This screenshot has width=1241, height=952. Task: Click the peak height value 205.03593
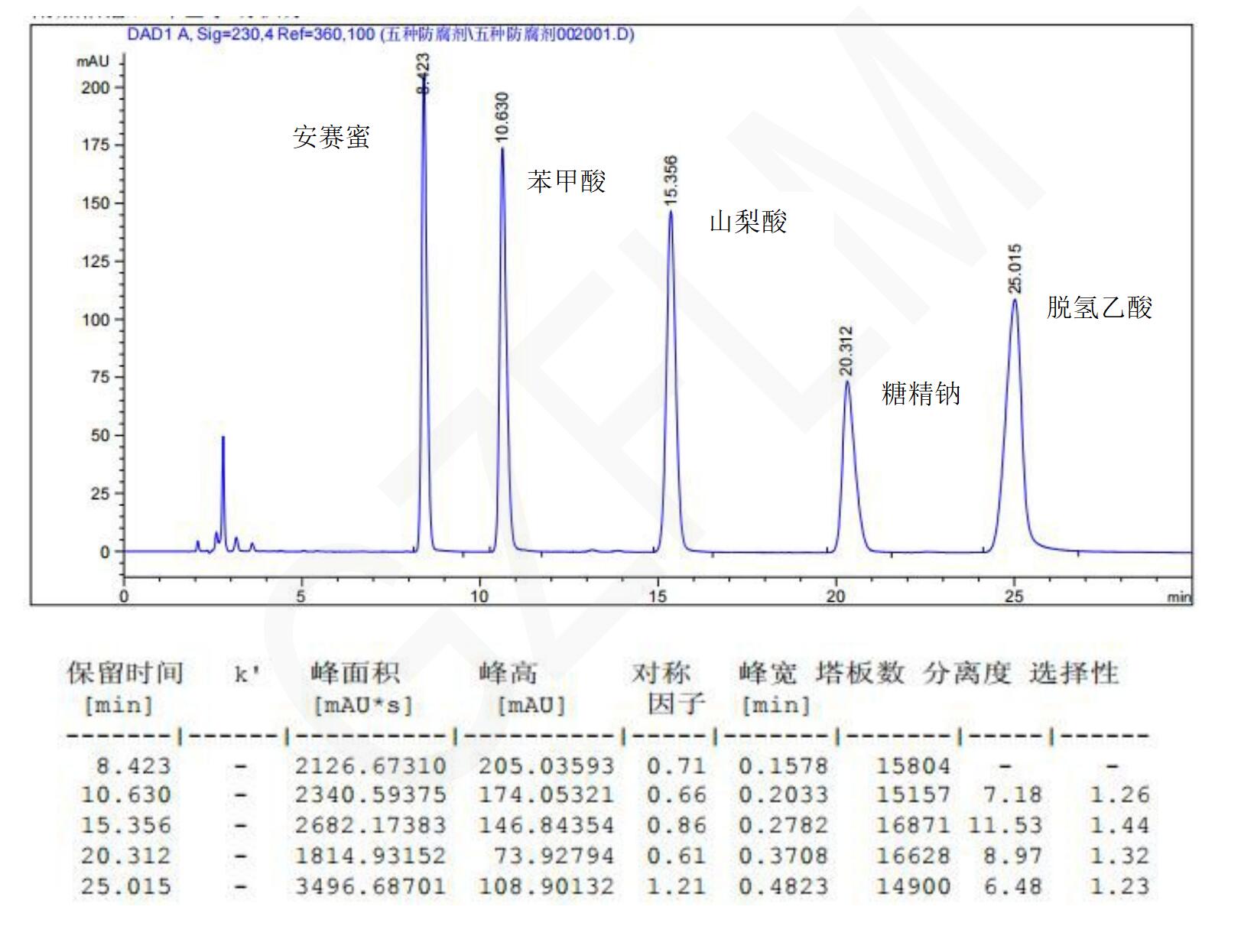[546, 765]
